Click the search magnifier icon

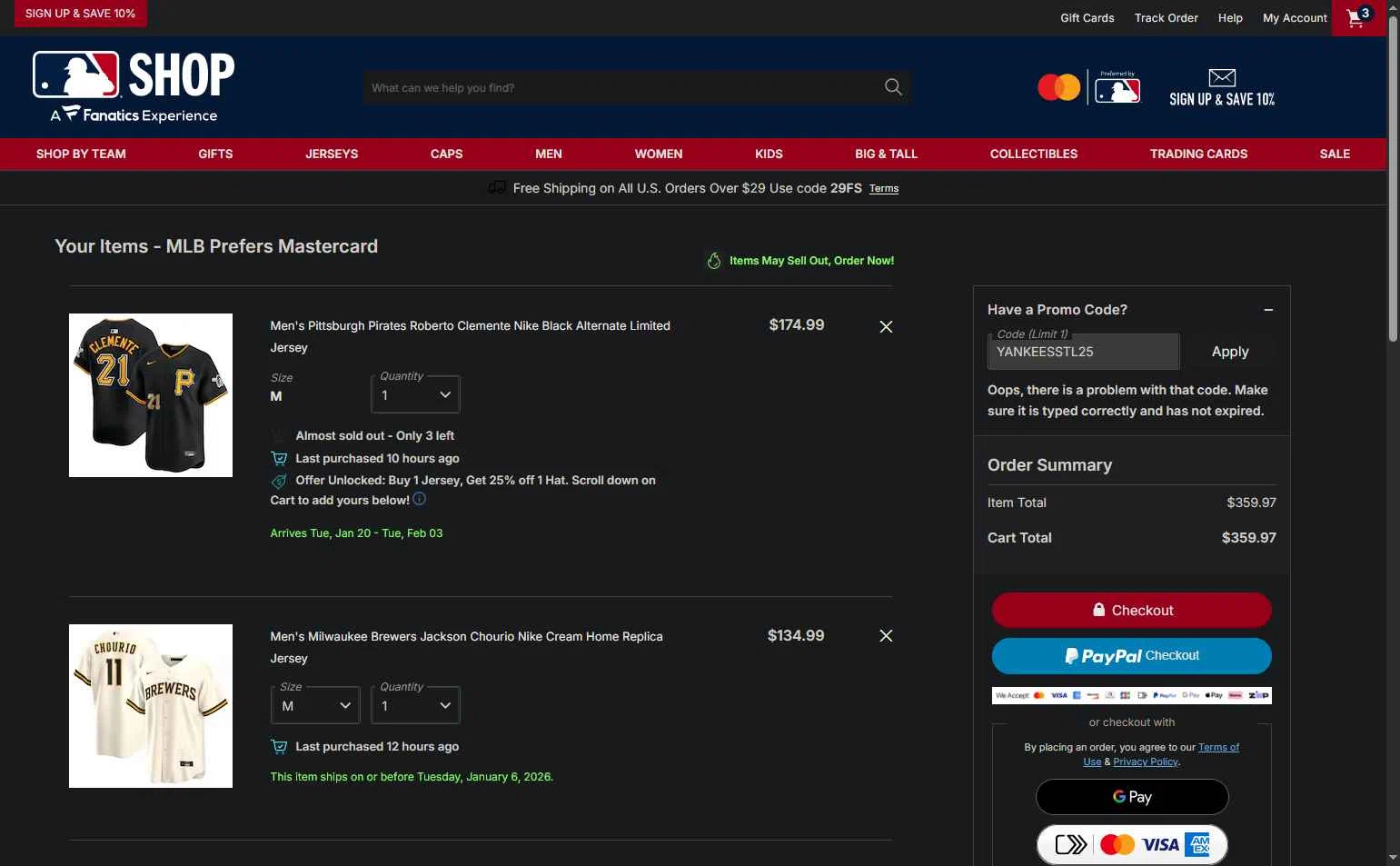point(893,87)
